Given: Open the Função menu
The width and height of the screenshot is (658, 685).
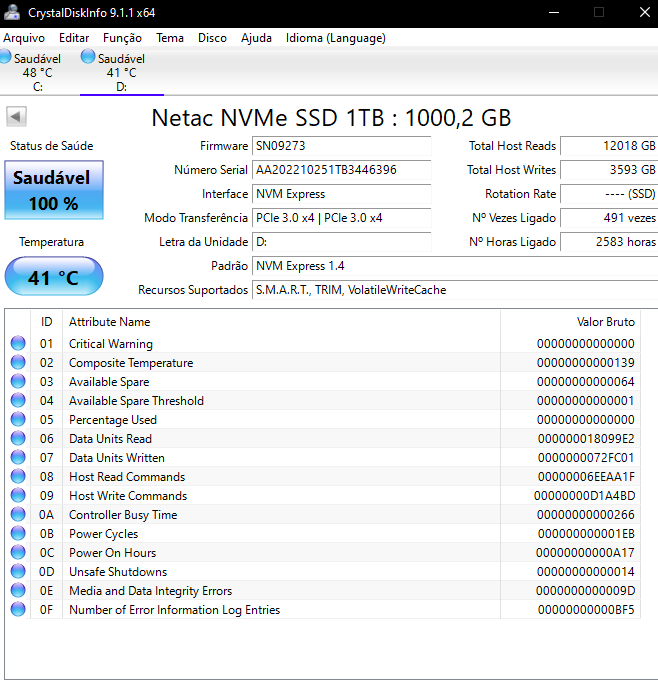Looking at the screenshot, I should [122, 38].
